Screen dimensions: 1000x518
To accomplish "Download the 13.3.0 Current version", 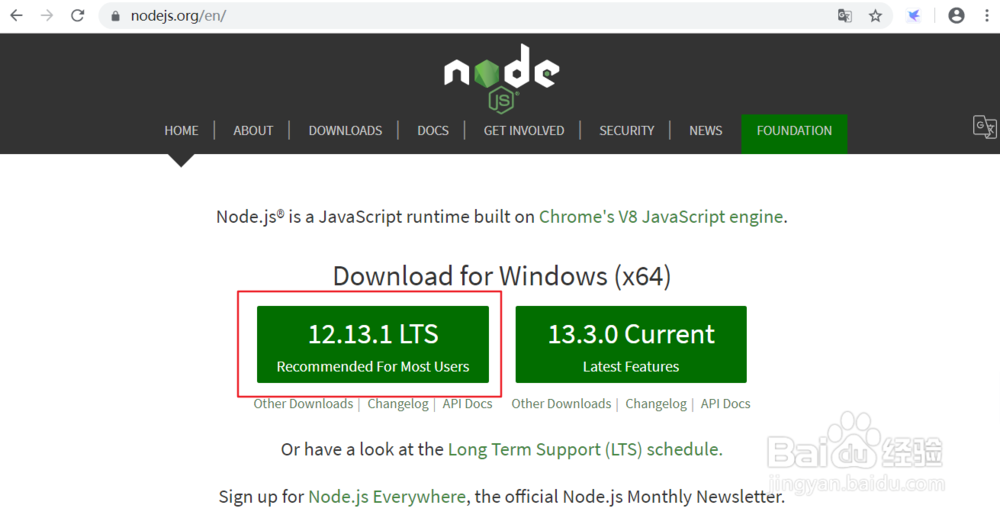I will point(631,344).
